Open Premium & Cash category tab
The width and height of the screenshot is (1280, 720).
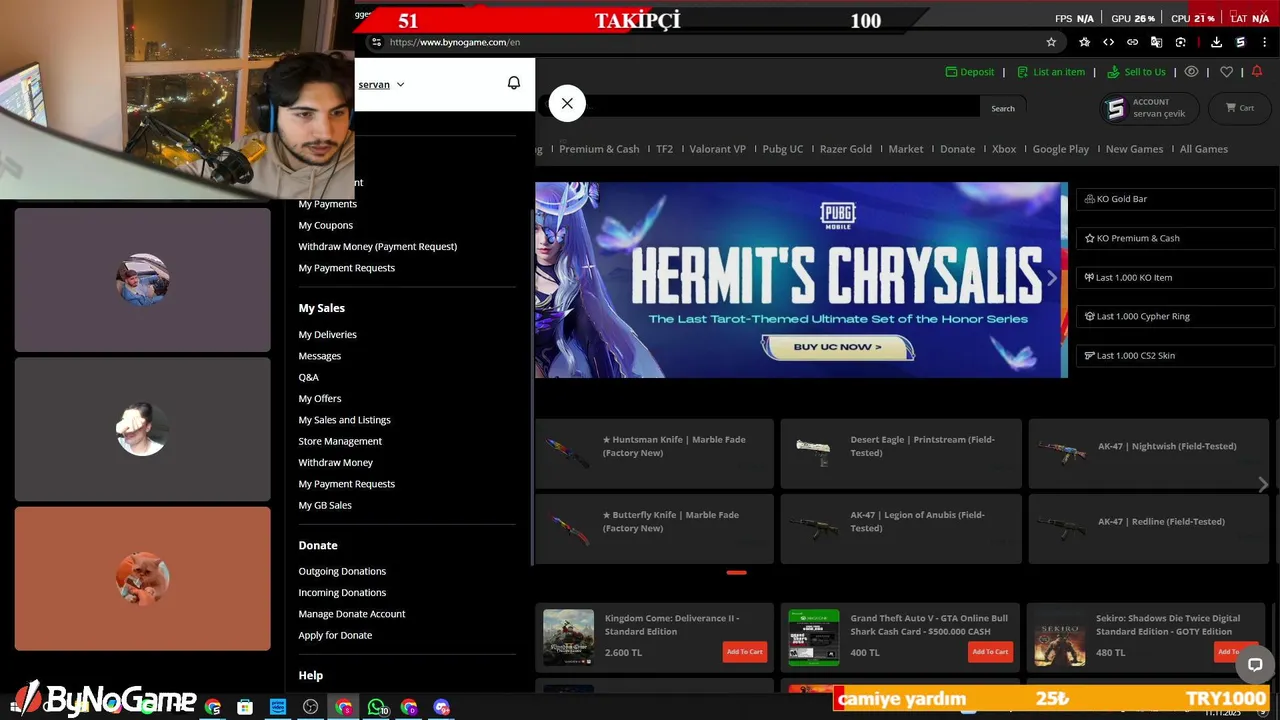(x=599, y=149)
